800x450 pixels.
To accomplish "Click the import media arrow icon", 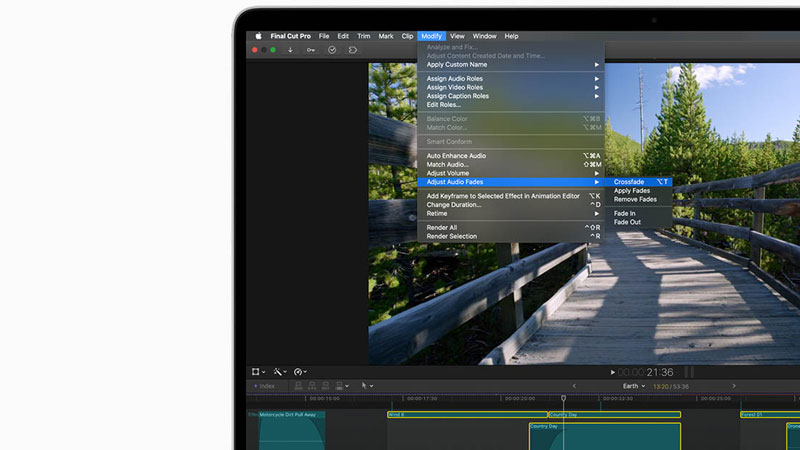I will pos(290,49).
